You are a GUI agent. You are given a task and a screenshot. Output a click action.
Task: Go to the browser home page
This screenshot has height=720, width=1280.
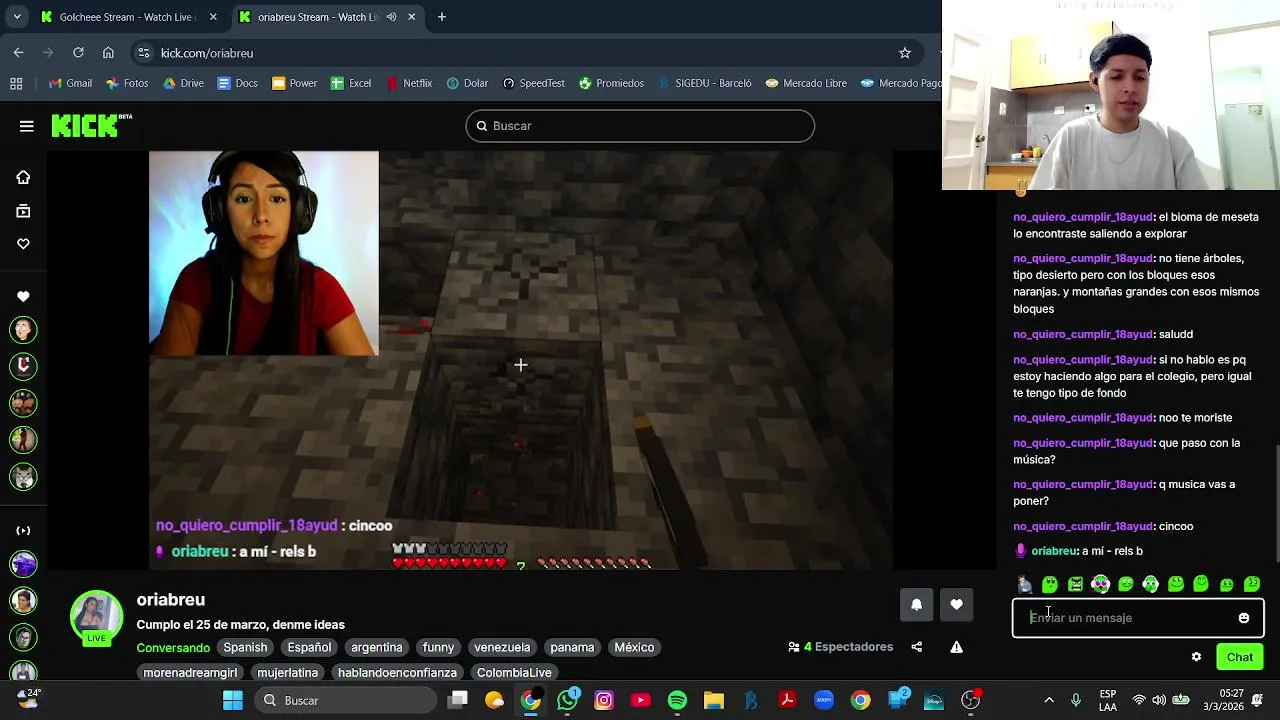(x=108, y=53)
